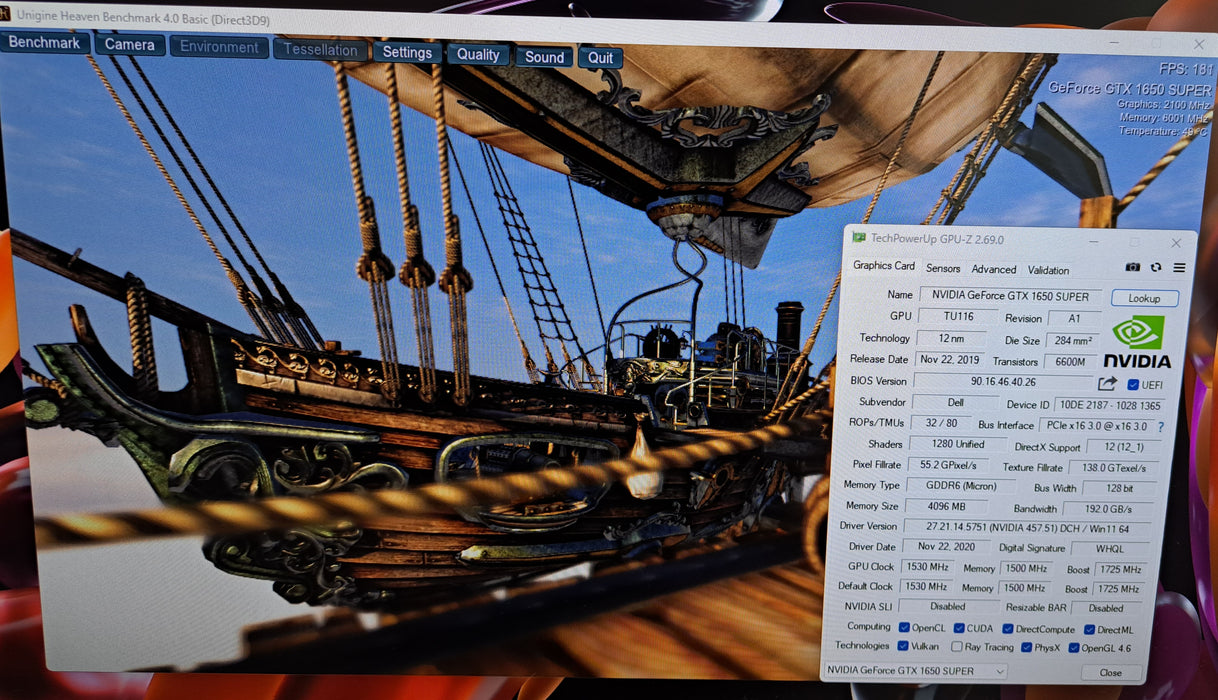Click the GPU-Z refresh icon

pyautogui.click(x=1156, y=267)
